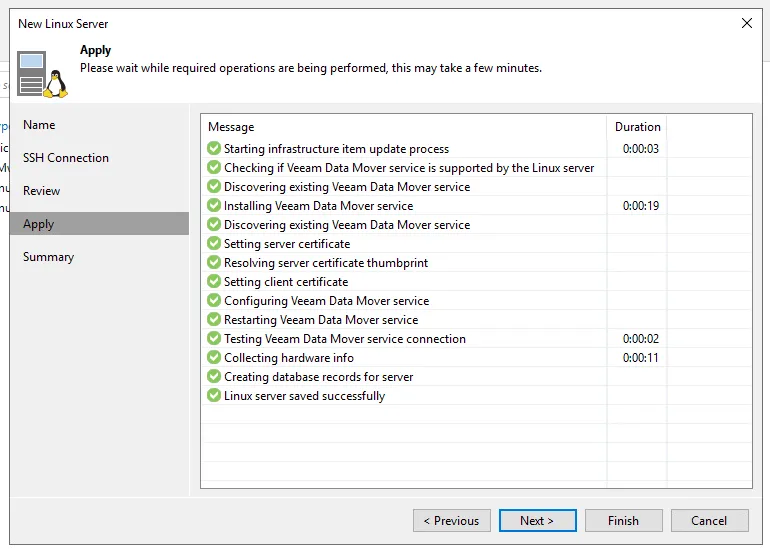Open the Name wizard step

pos(40,125)
